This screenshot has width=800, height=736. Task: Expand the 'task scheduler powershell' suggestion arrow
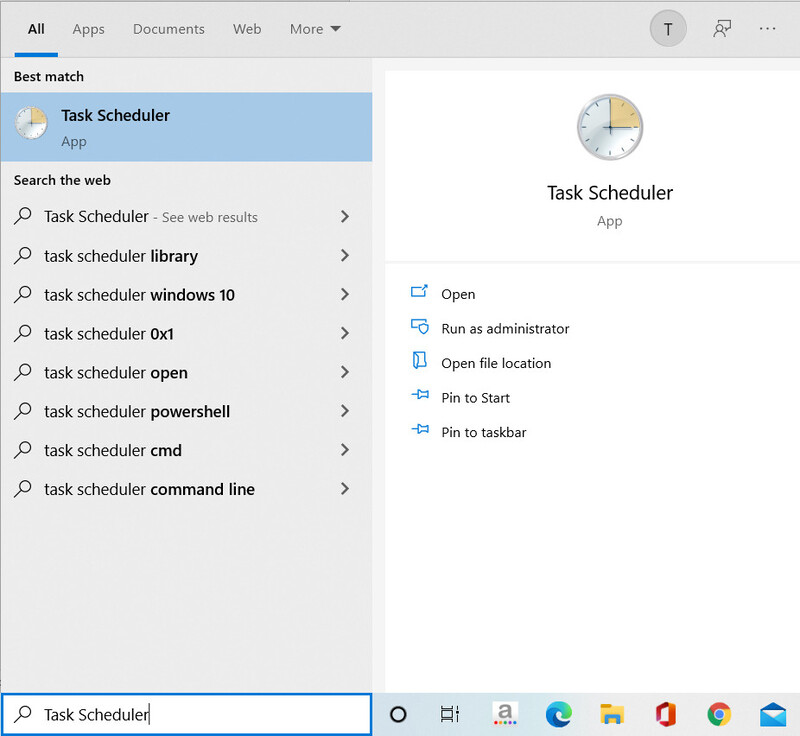tap(345, 411)
